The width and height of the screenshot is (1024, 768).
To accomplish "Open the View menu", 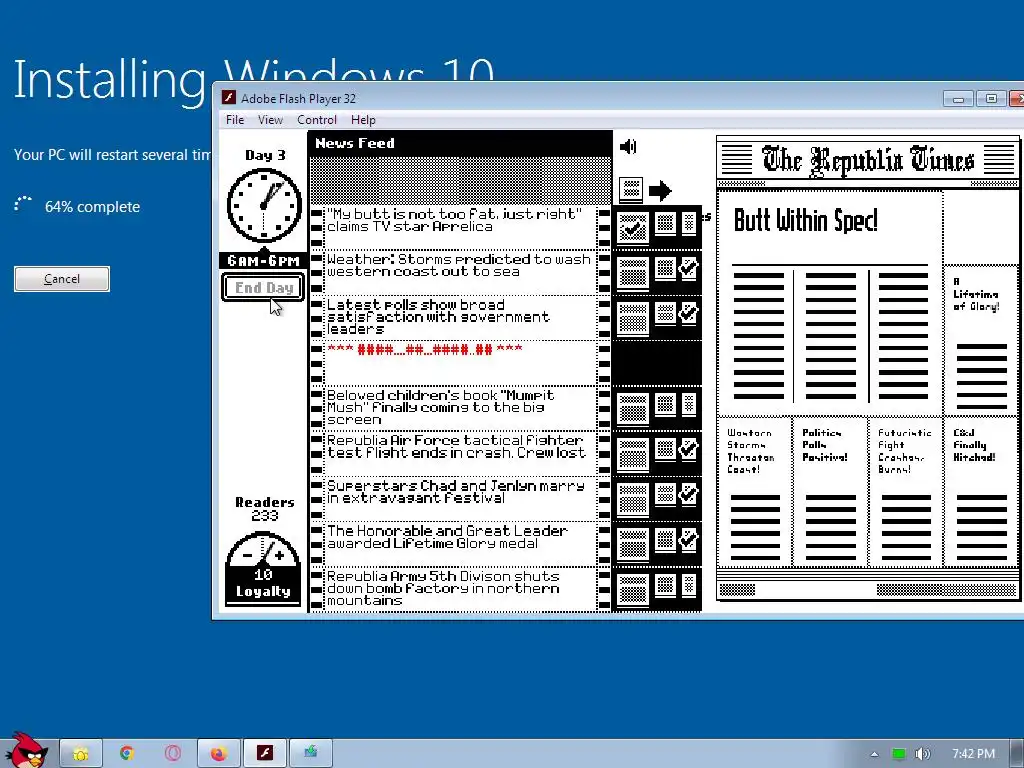I will (x=270, y=120).
